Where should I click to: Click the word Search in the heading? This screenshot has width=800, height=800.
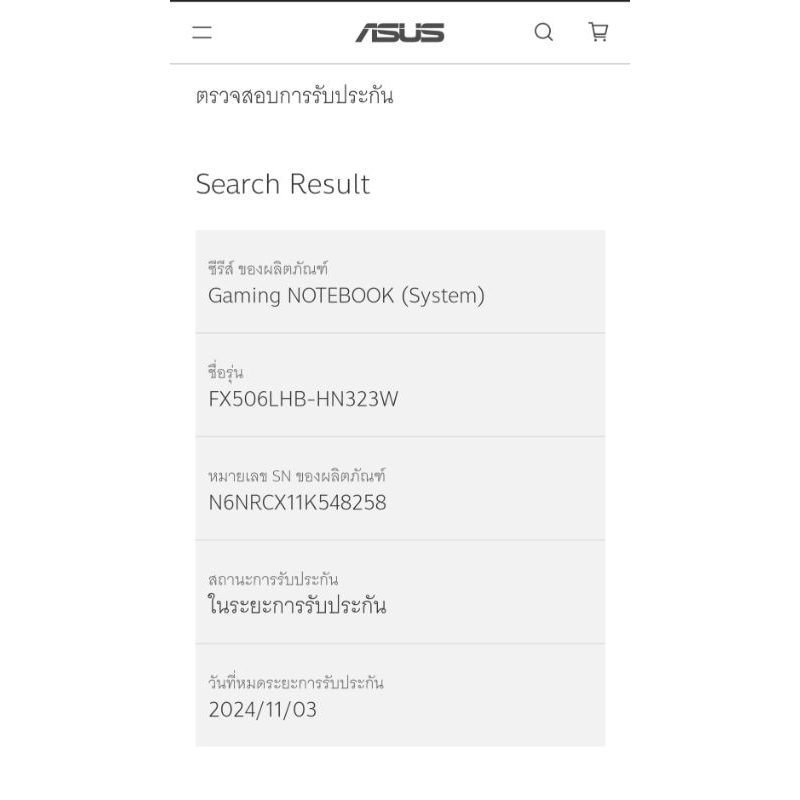pyautogui.click(x=238, y=184)
